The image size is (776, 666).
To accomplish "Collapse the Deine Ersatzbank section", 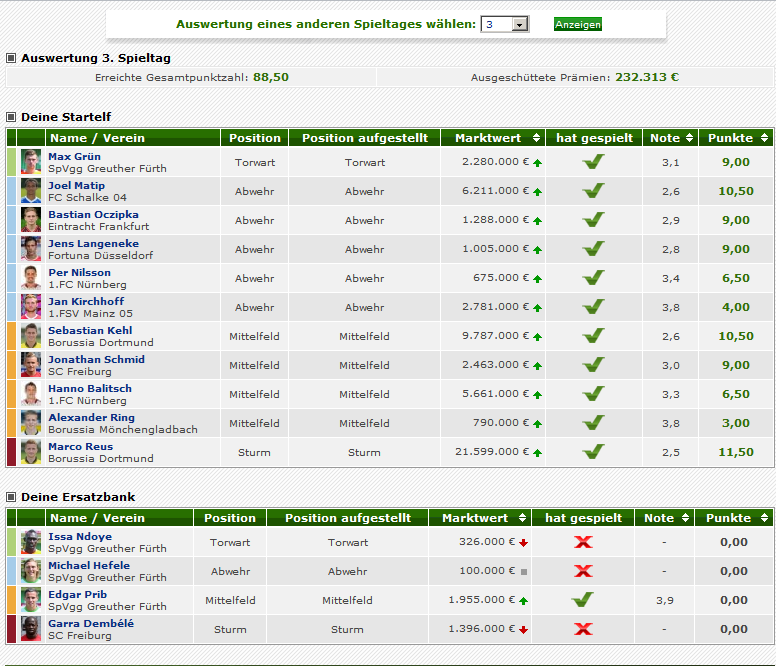I will [x=11, y=497].
